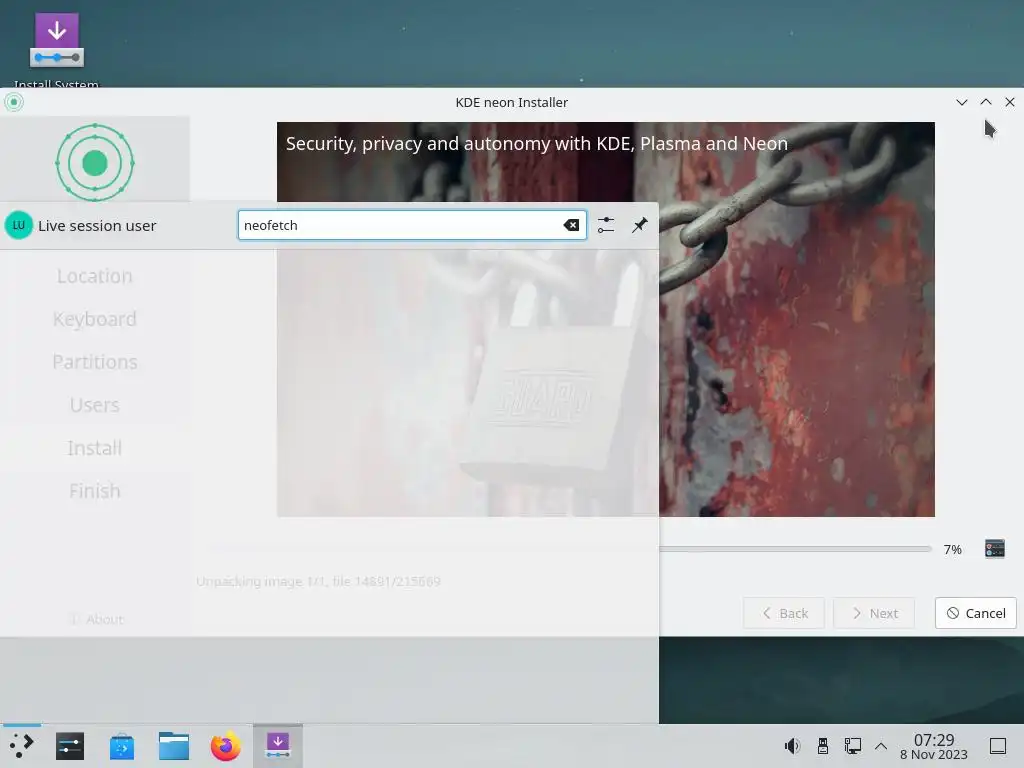Maximize the KDE neon Installer window
The width and height of the screenshot is (1024, 768).
[986, 103]
